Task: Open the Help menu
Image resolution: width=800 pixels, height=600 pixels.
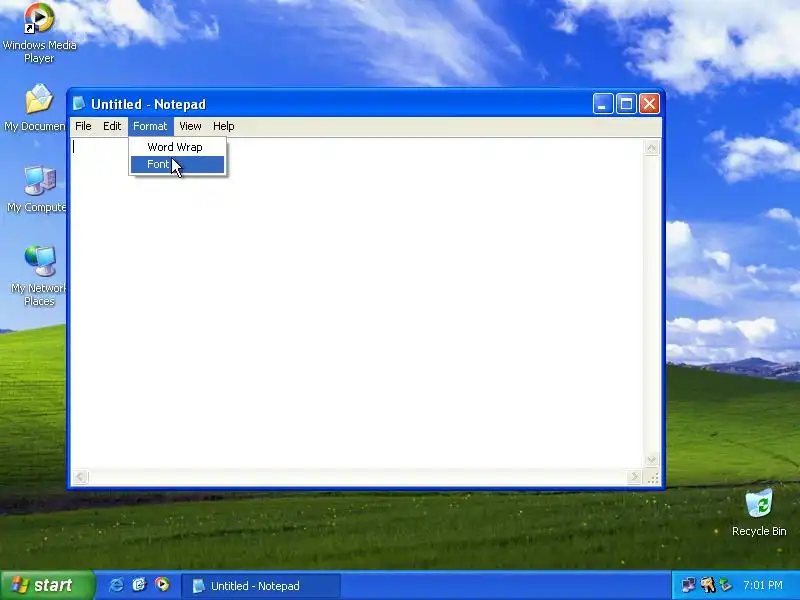Action: tap(223, 126)
